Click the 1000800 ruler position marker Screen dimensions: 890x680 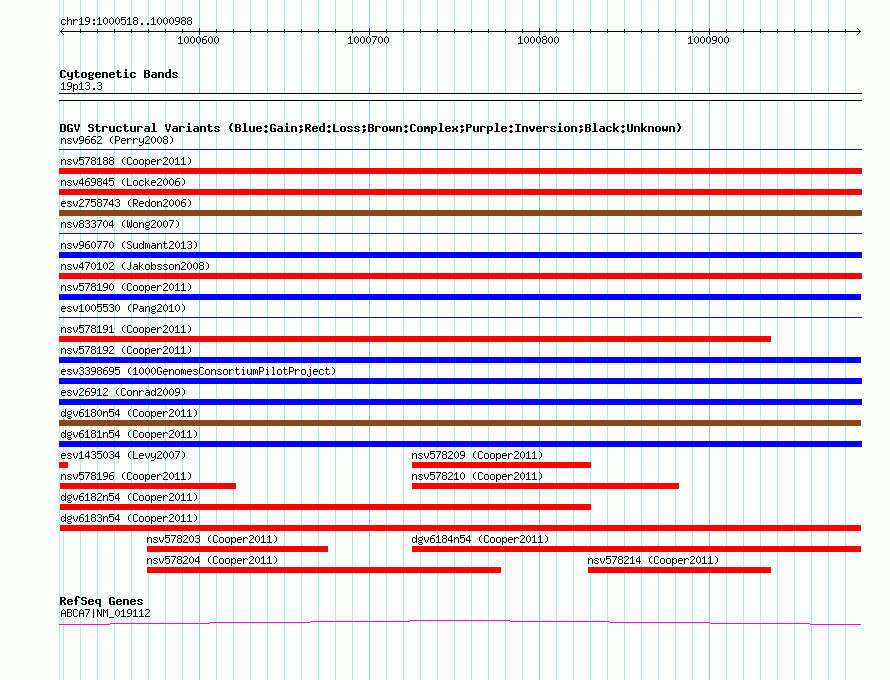click(538, 40)
